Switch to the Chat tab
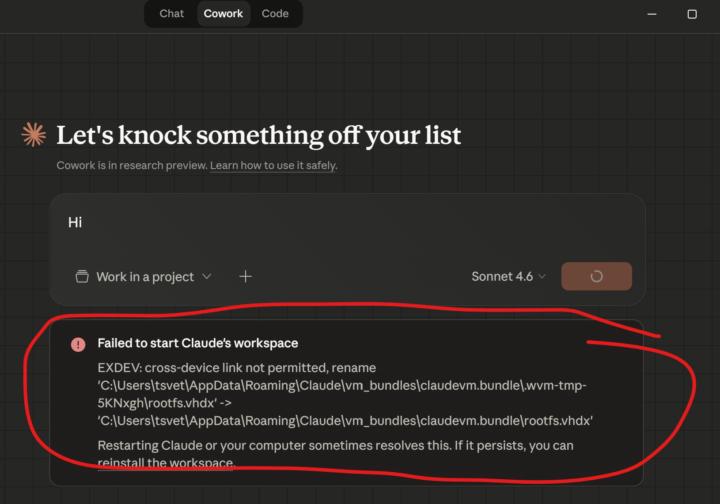 (x=171, y=14)
